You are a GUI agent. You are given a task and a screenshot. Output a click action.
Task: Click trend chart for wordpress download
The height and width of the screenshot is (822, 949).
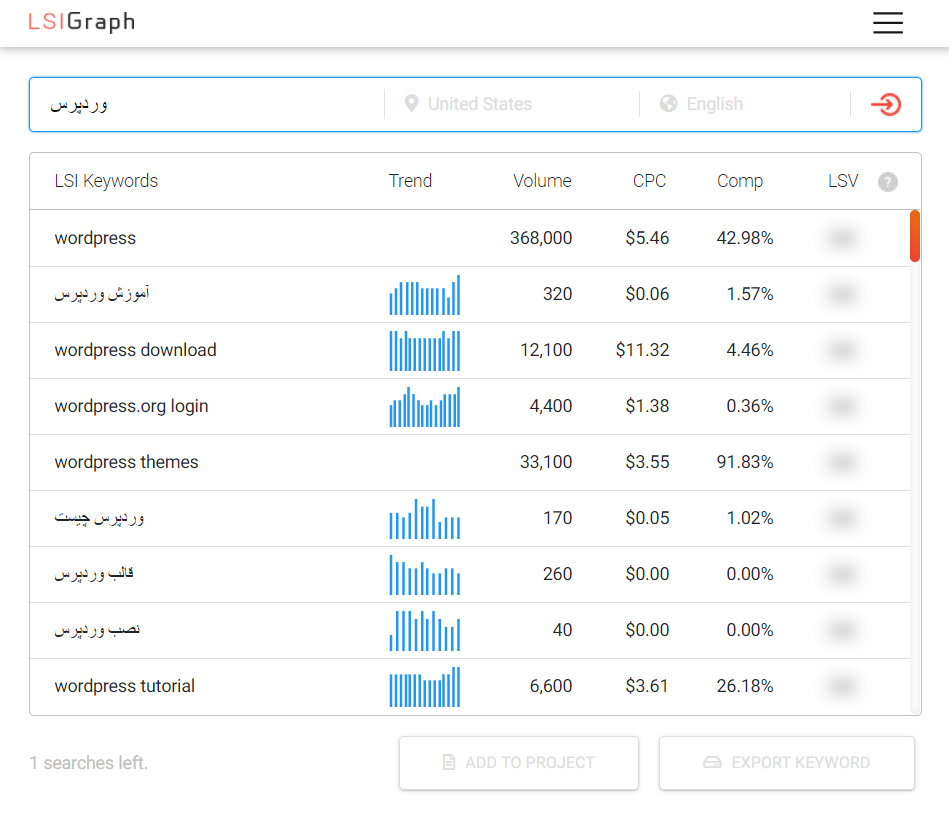click(424, 350)
